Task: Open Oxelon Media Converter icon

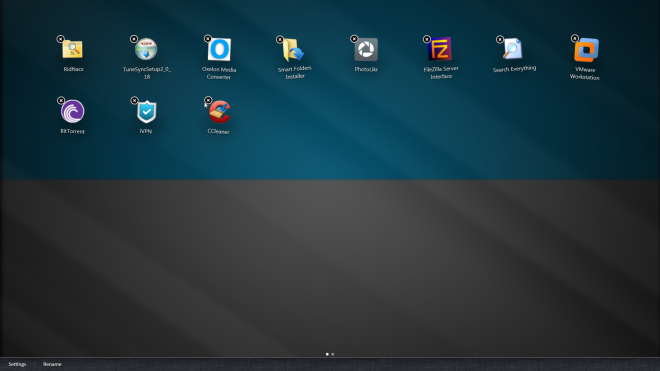Action: click(x=219, y=50)
